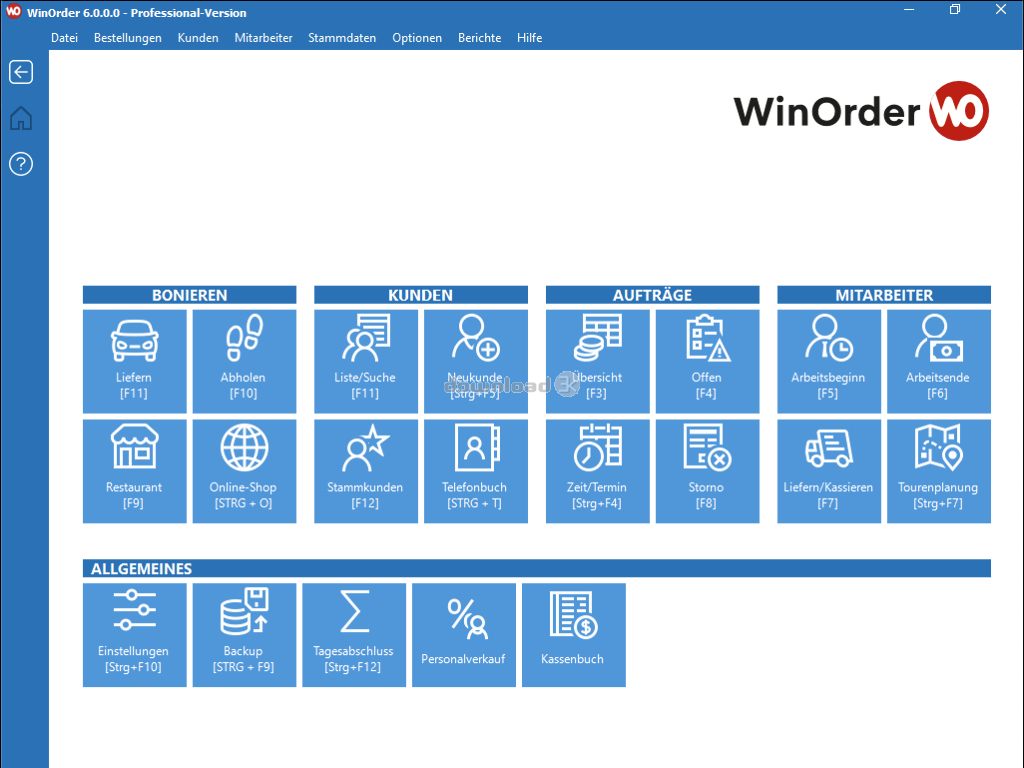1024x768 pixels.
Task: Open the Stammkunden regular customers tile
Action: (366, 471)
